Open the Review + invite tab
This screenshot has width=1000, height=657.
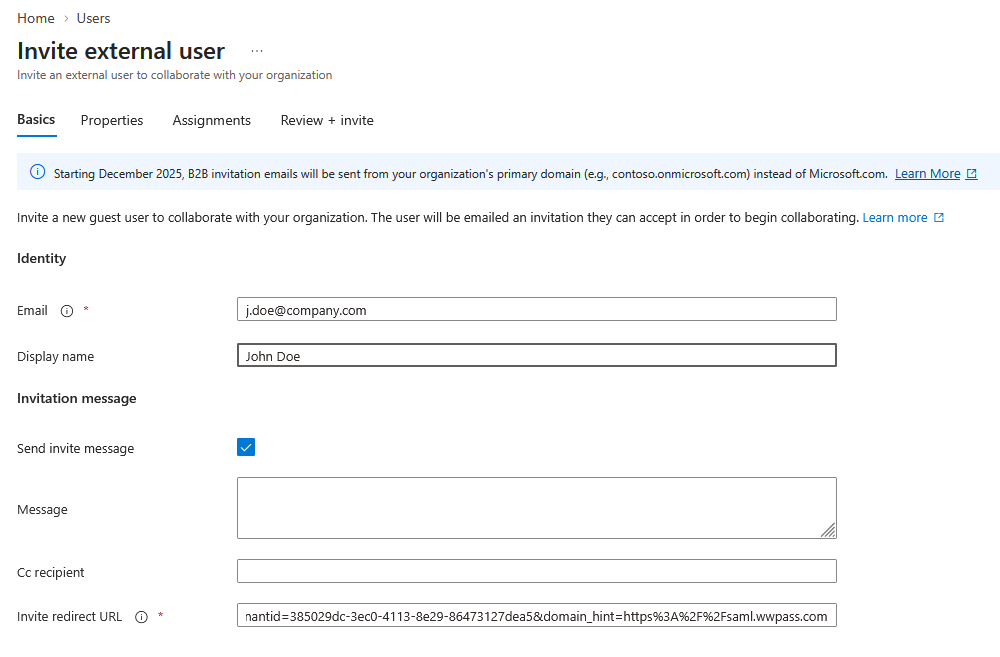point(327,121)
